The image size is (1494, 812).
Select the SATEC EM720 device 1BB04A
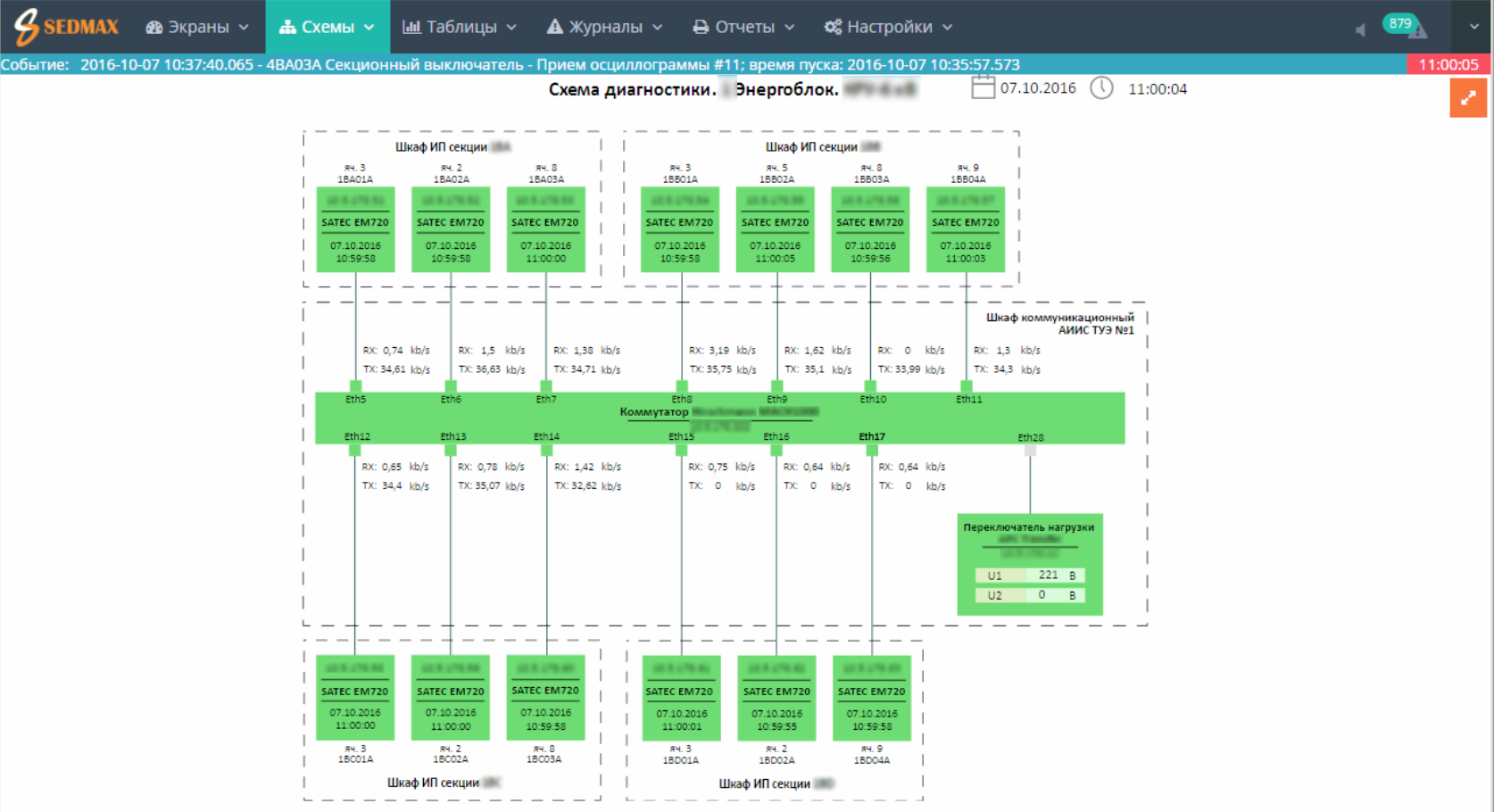(965, 229)
